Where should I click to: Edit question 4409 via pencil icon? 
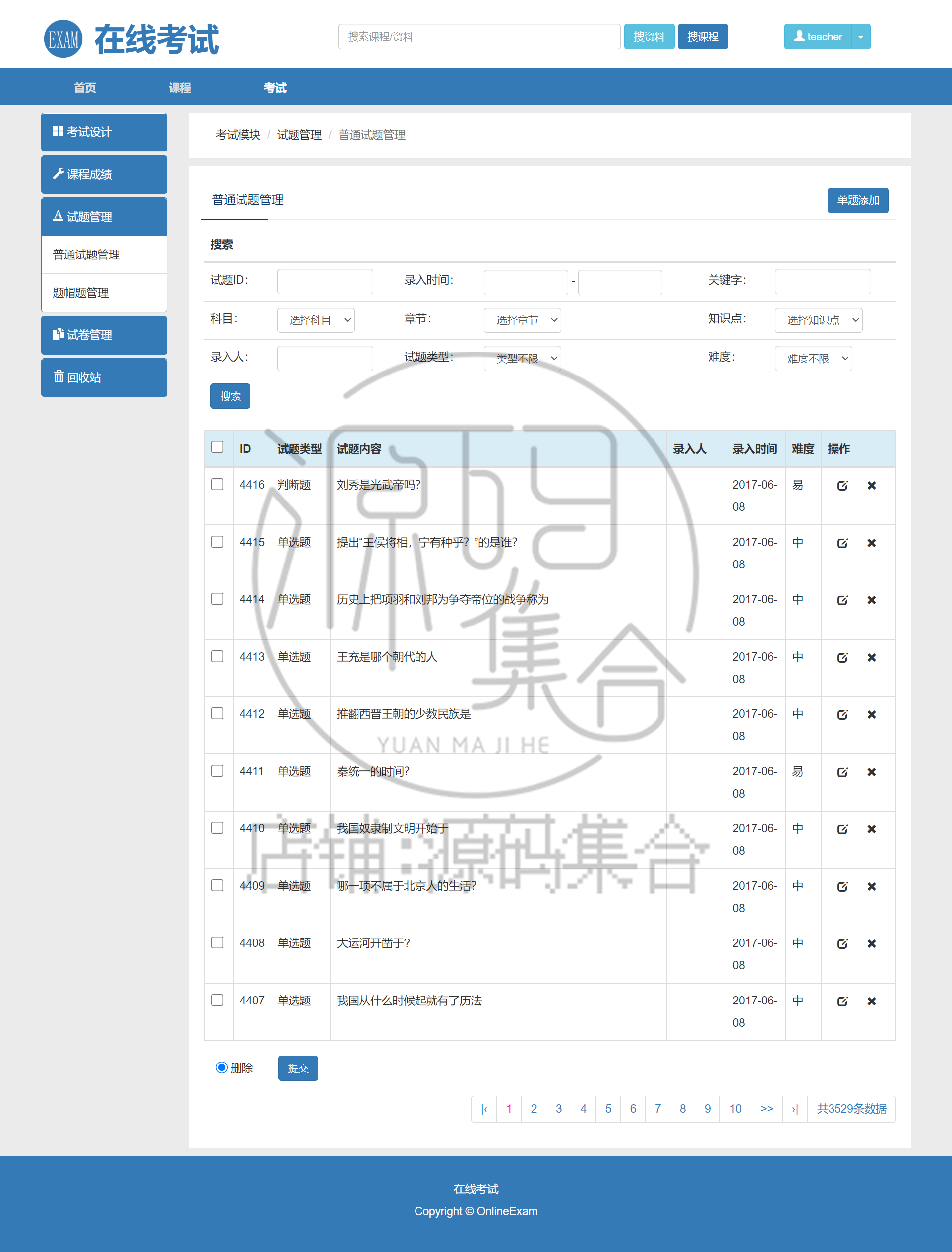coord(842,887)
